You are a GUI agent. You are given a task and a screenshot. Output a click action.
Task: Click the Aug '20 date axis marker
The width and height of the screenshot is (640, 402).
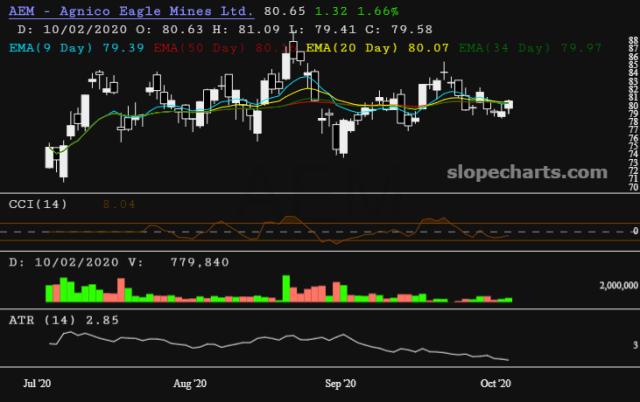click(x=190, y=384)
